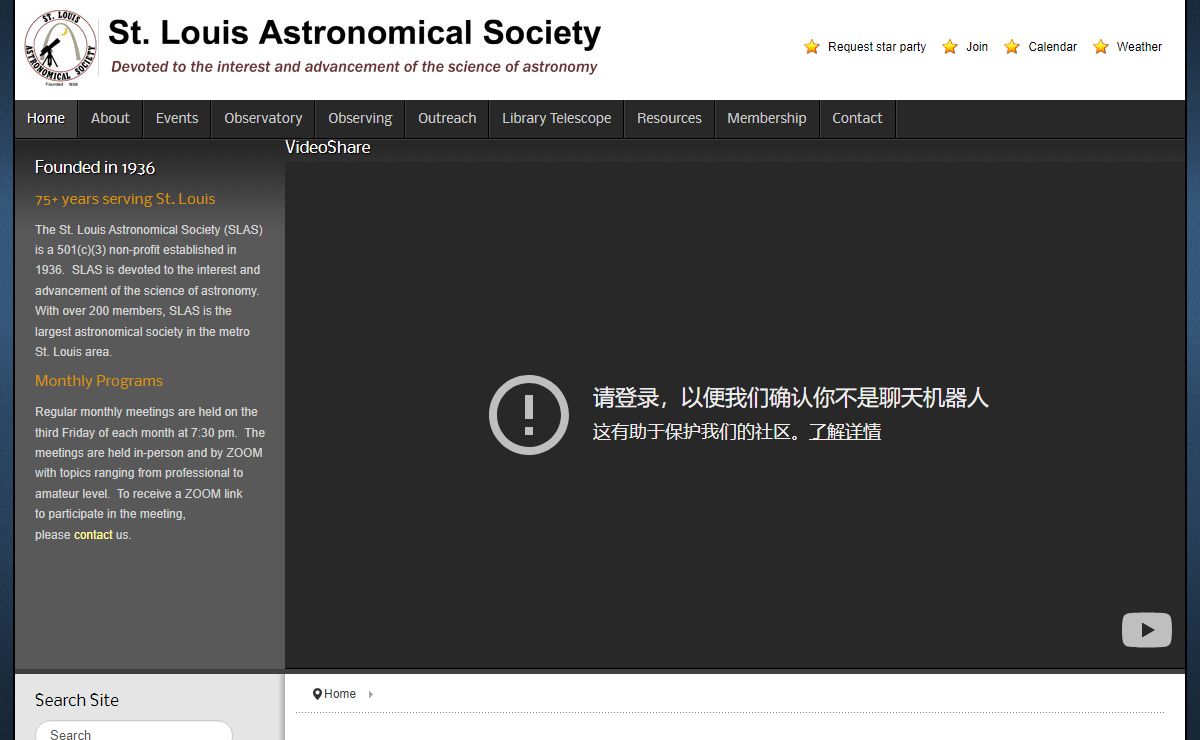This screenshot has width=1200, height=740.
Task: Follow the yellow contact link
Action: (93, 535)
